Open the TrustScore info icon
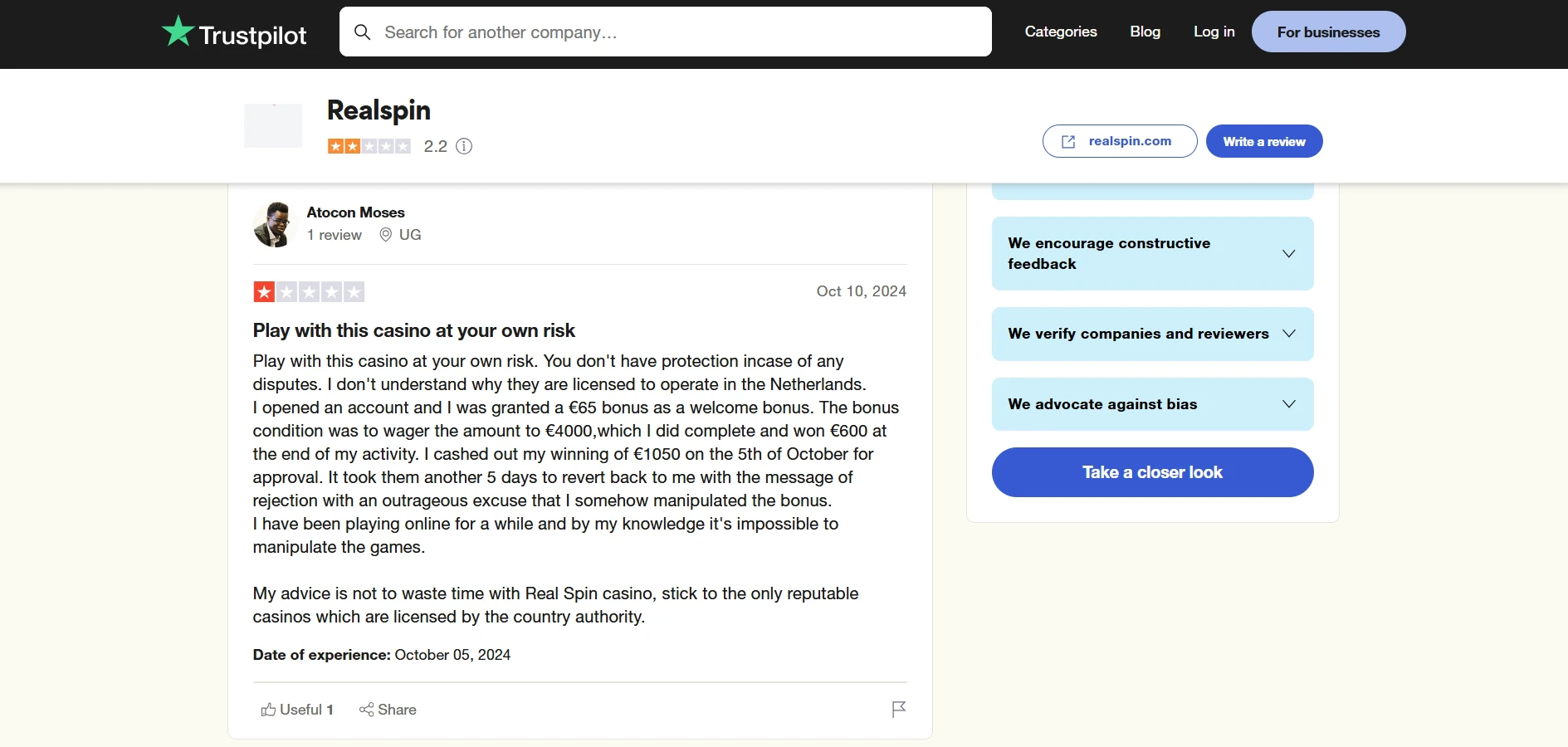The image size is (1568, 747). coord(464,146)
